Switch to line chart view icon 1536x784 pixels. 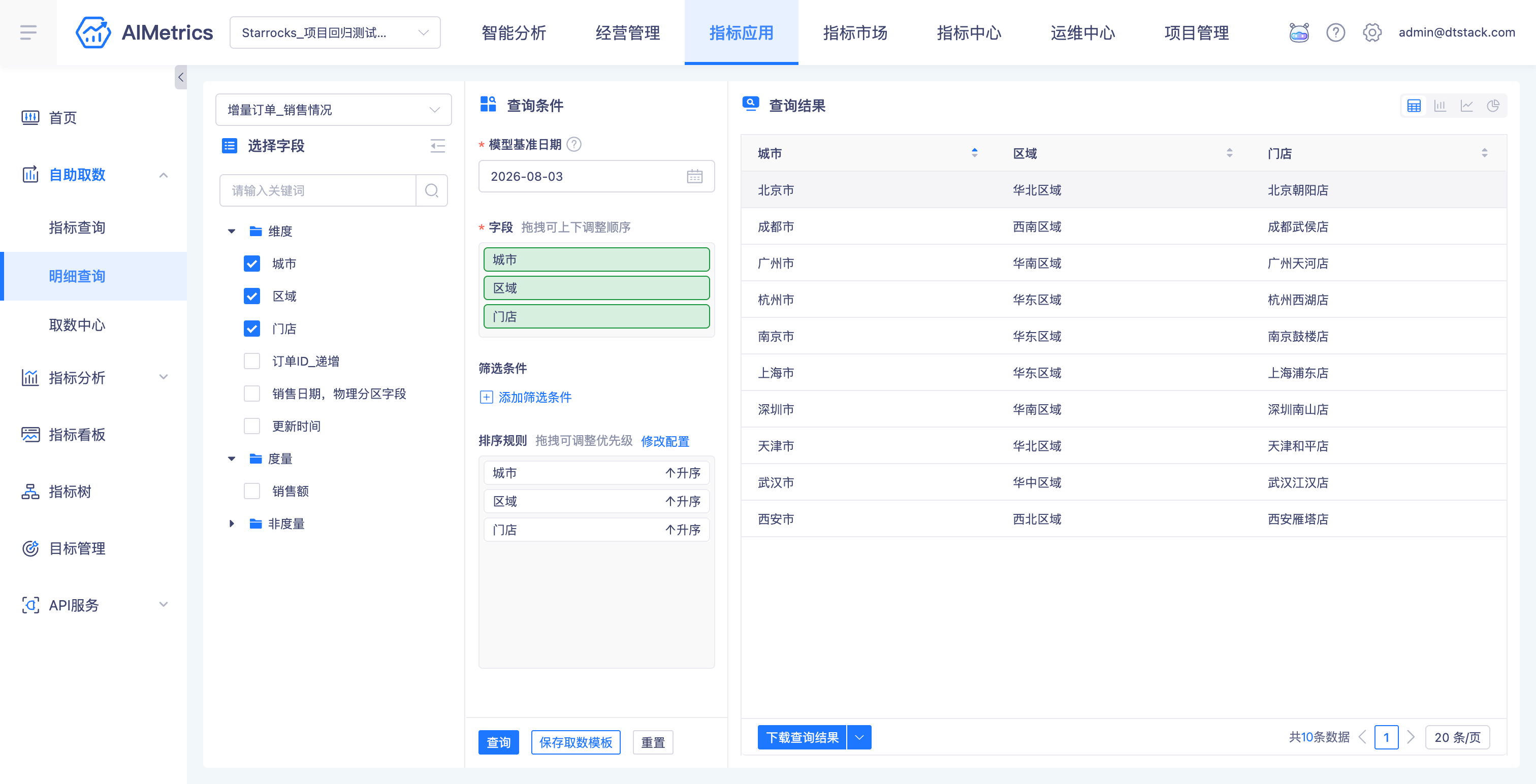coord(1466,106)
